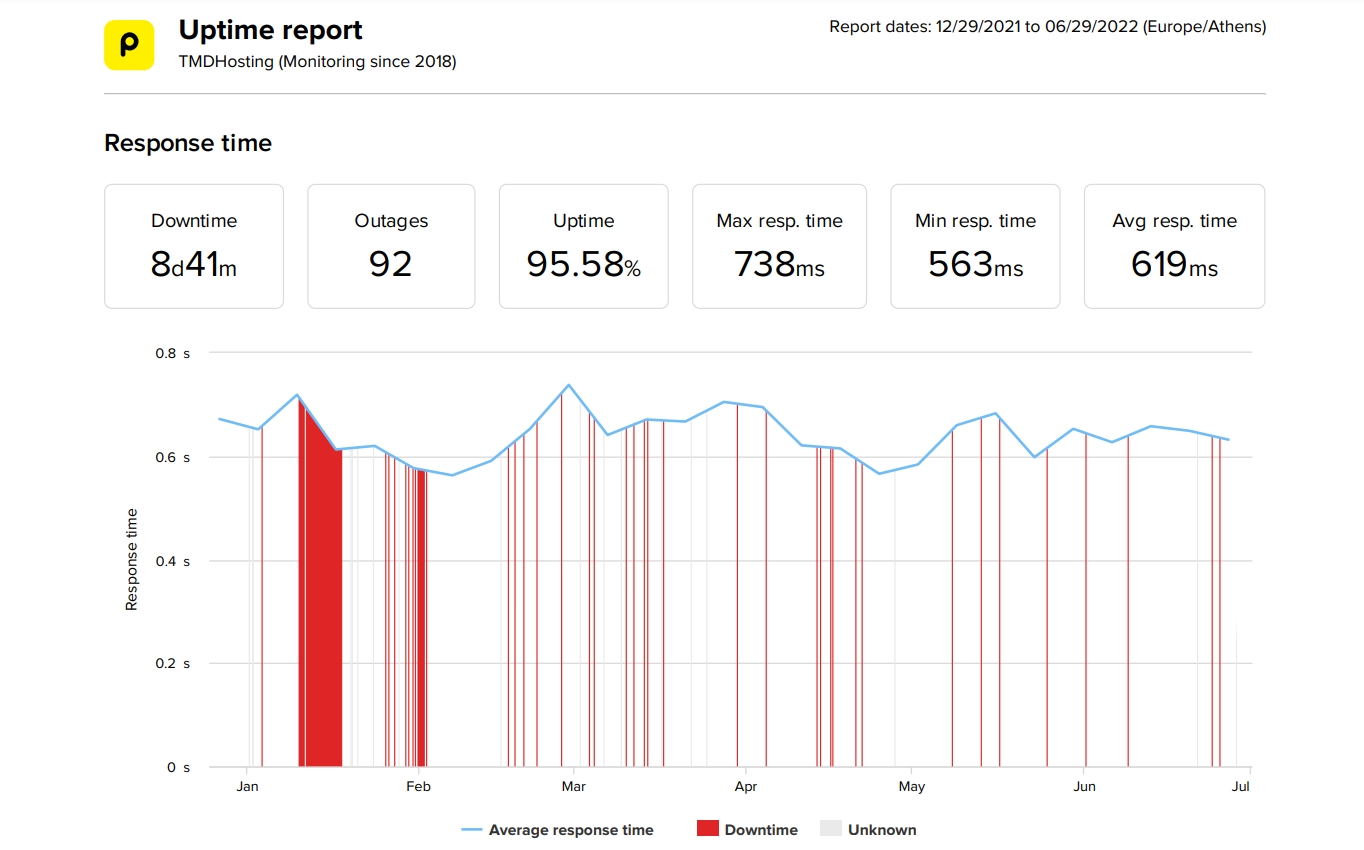Click the 0.4 s y-axis label
The width and height of the screenshot is (1364, 850).
(173, 561)
